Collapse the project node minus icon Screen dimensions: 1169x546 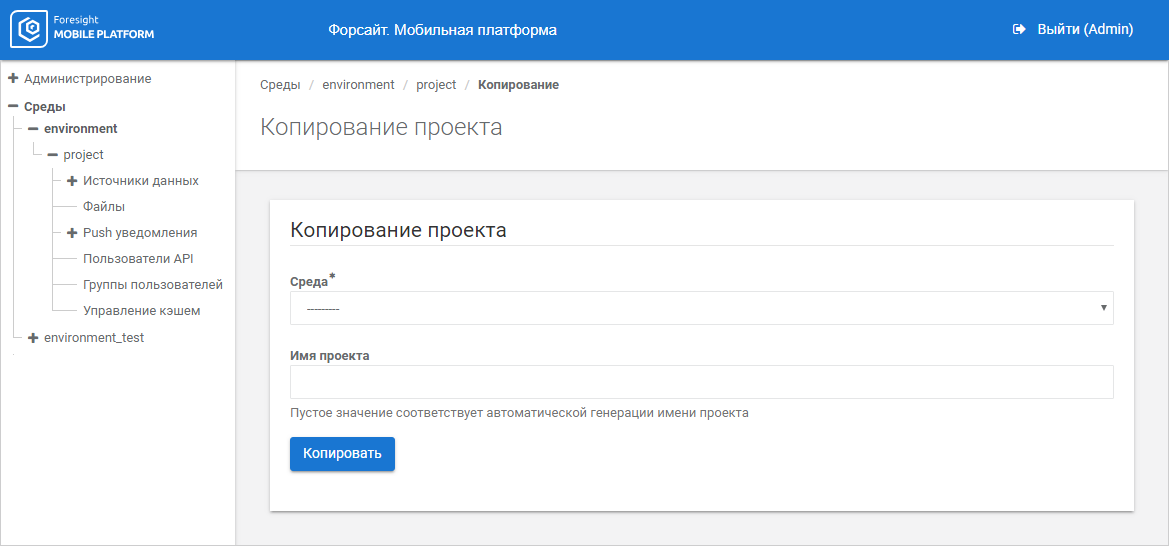[x=53, y=155]
